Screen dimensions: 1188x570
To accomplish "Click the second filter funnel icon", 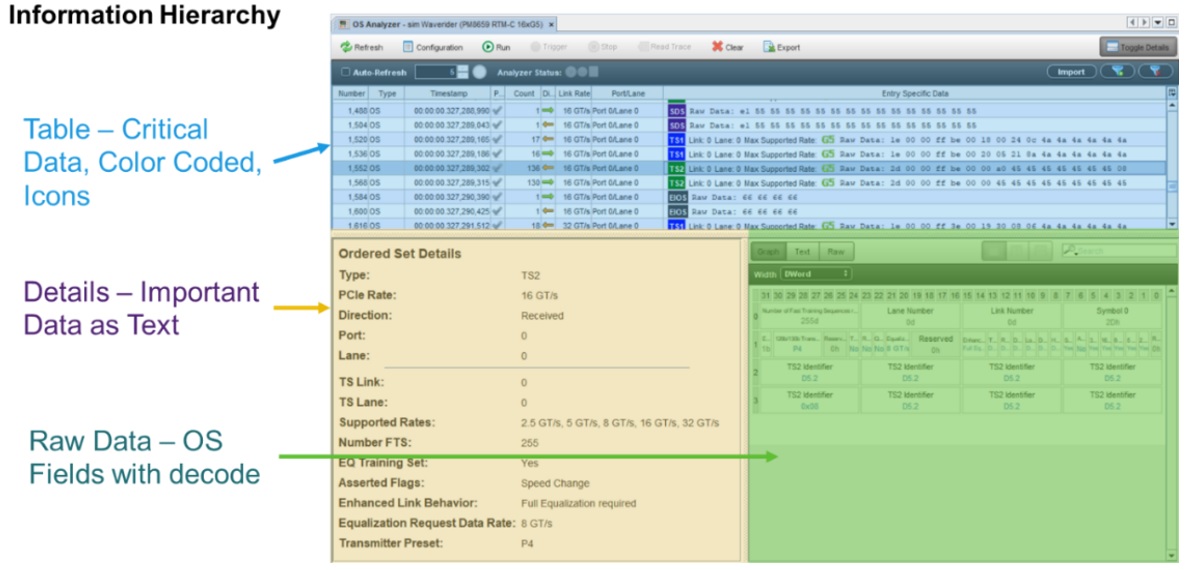I will coord(1155,72).
